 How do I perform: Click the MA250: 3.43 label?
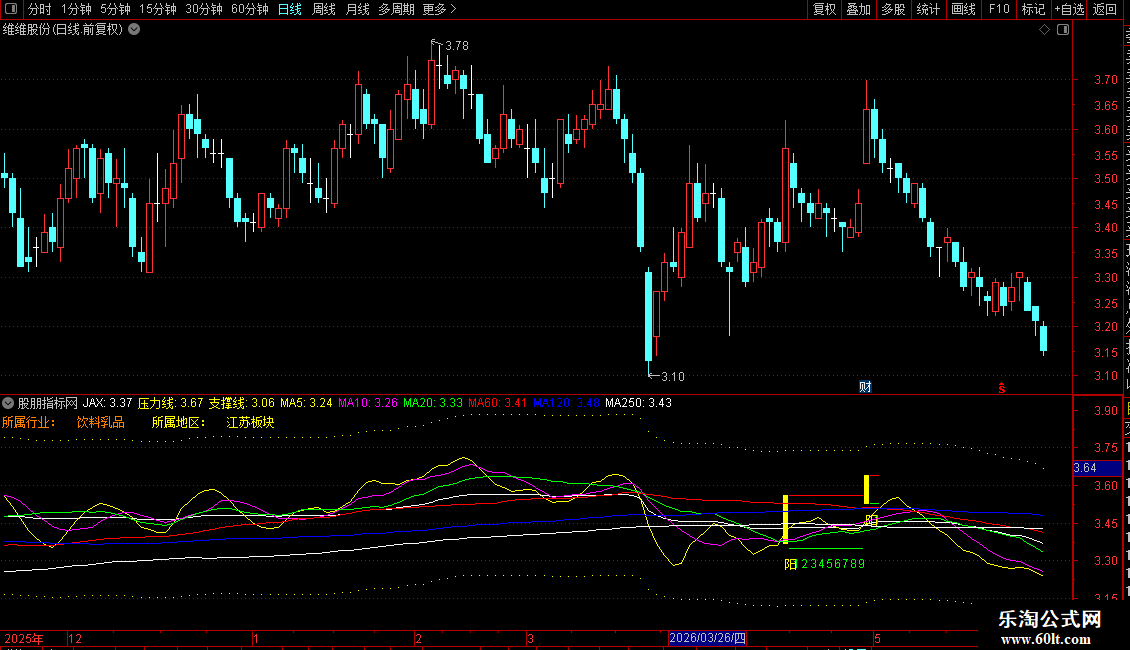point(639,403)
